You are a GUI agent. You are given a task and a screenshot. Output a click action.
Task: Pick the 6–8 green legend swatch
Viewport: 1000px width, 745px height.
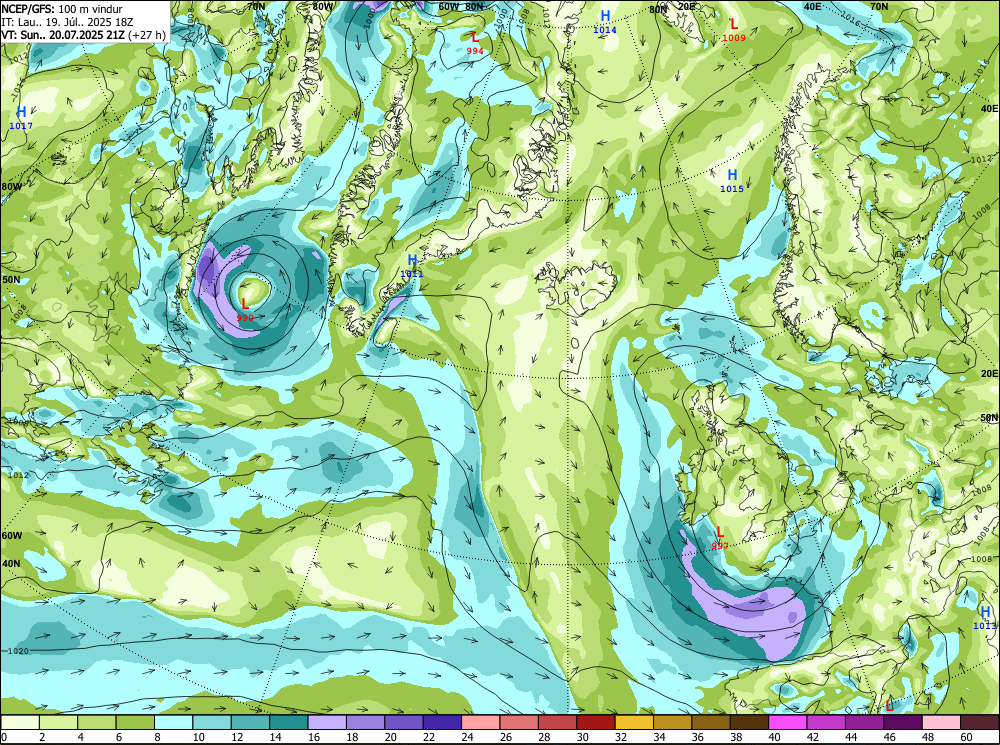tap(135, 722)
